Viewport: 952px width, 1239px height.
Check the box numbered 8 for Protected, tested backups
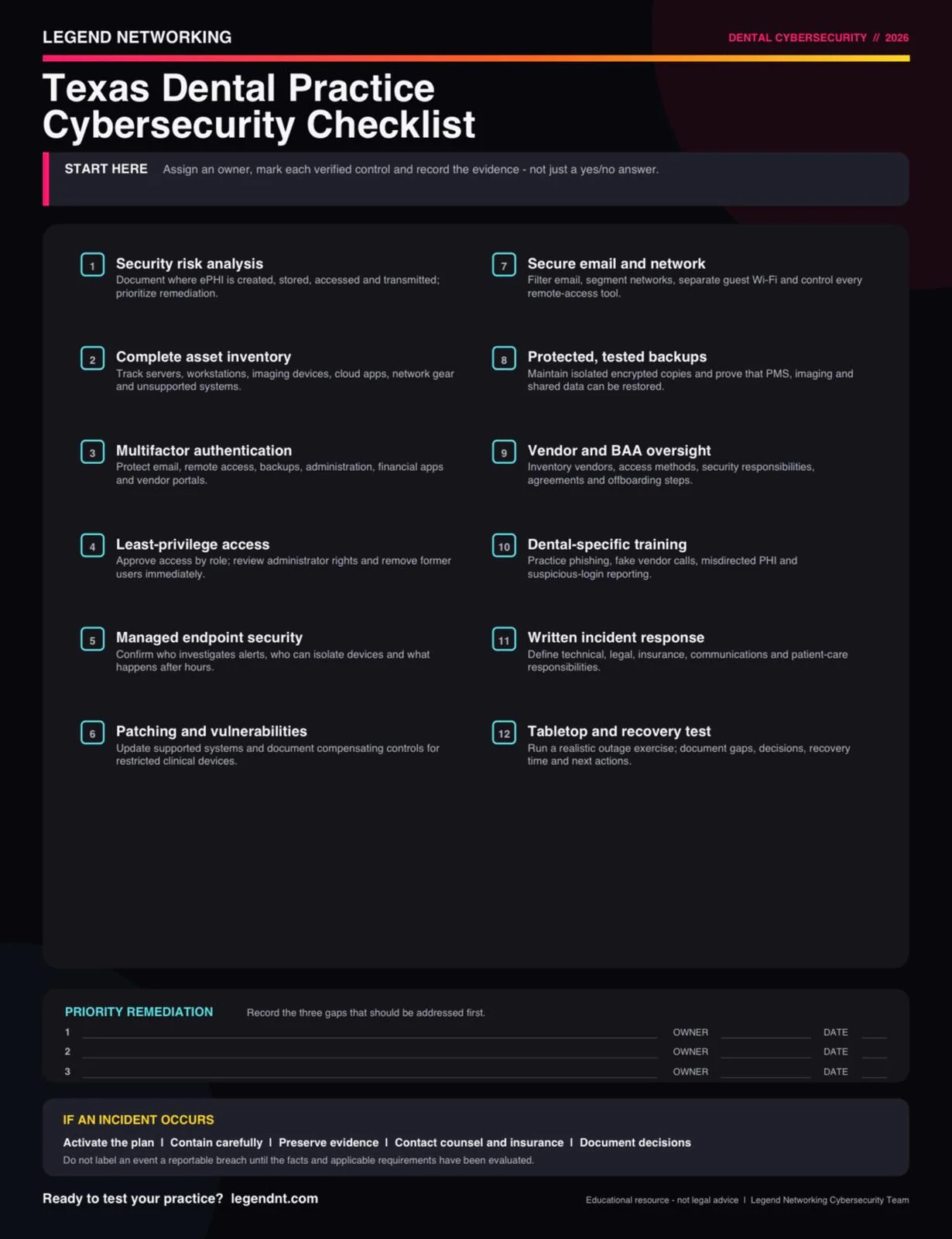pyautogui.click(x=504, y=359)
